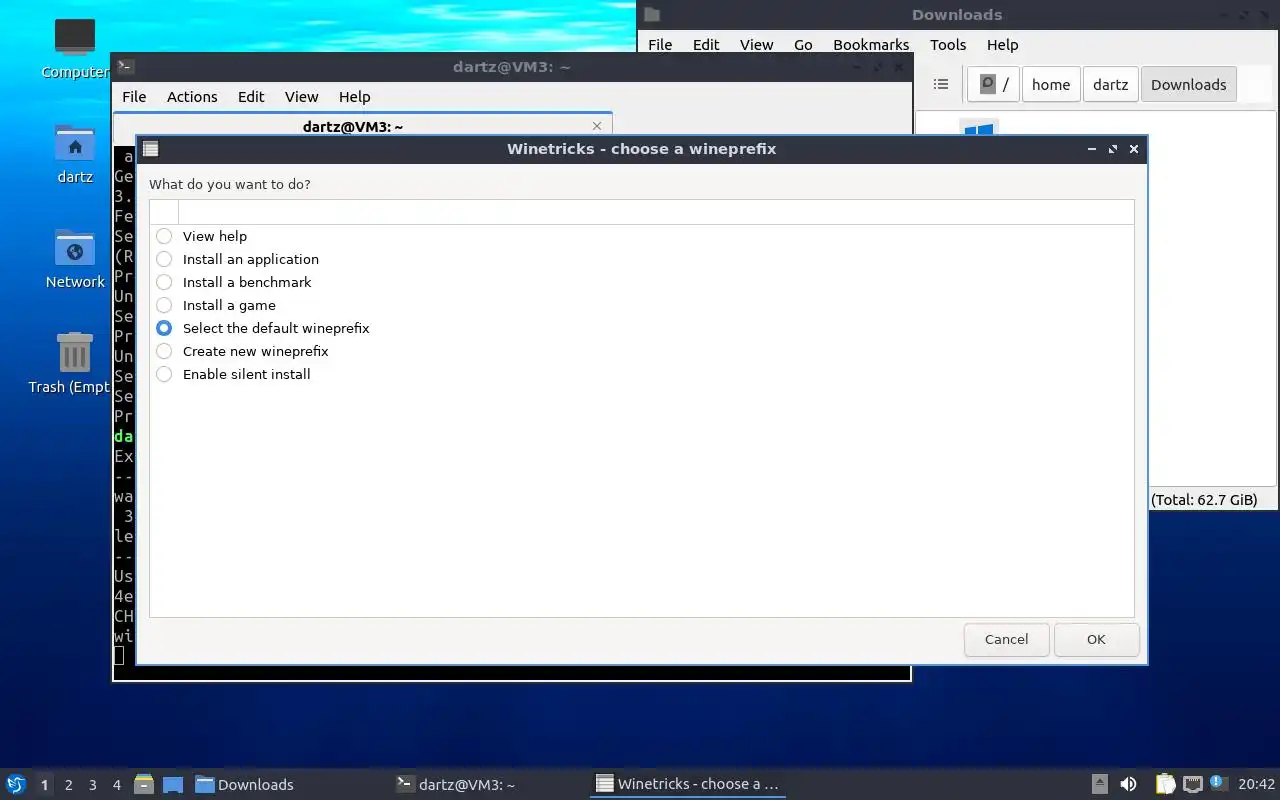
Task: Select 'Install a game' radio button
Action: point(164,305)
